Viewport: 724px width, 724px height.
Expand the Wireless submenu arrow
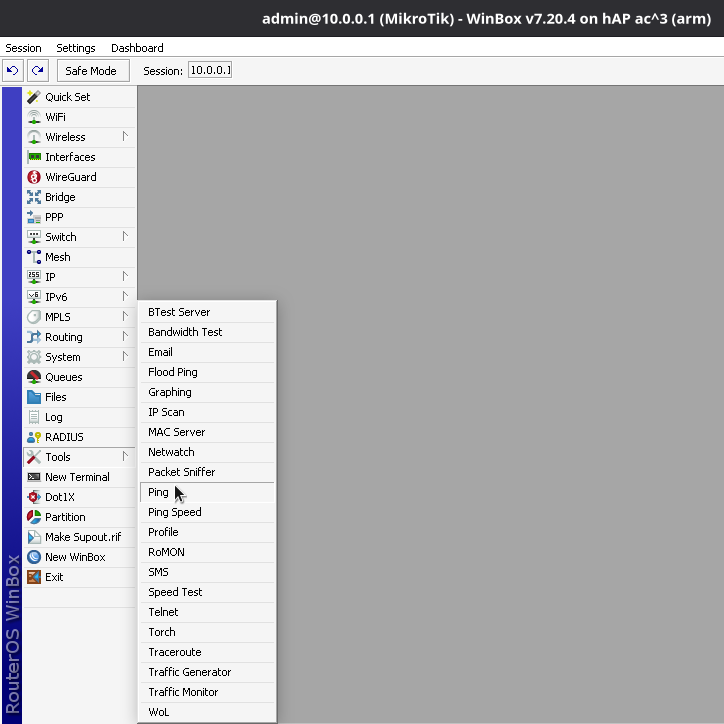tap(125, 136)
